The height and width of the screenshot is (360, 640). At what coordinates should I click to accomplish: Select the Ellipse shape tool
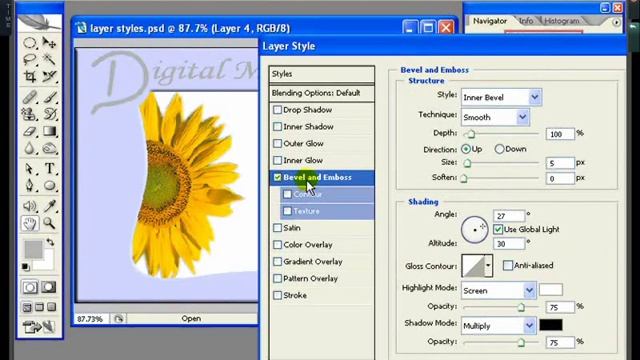(x=49, y=186)
